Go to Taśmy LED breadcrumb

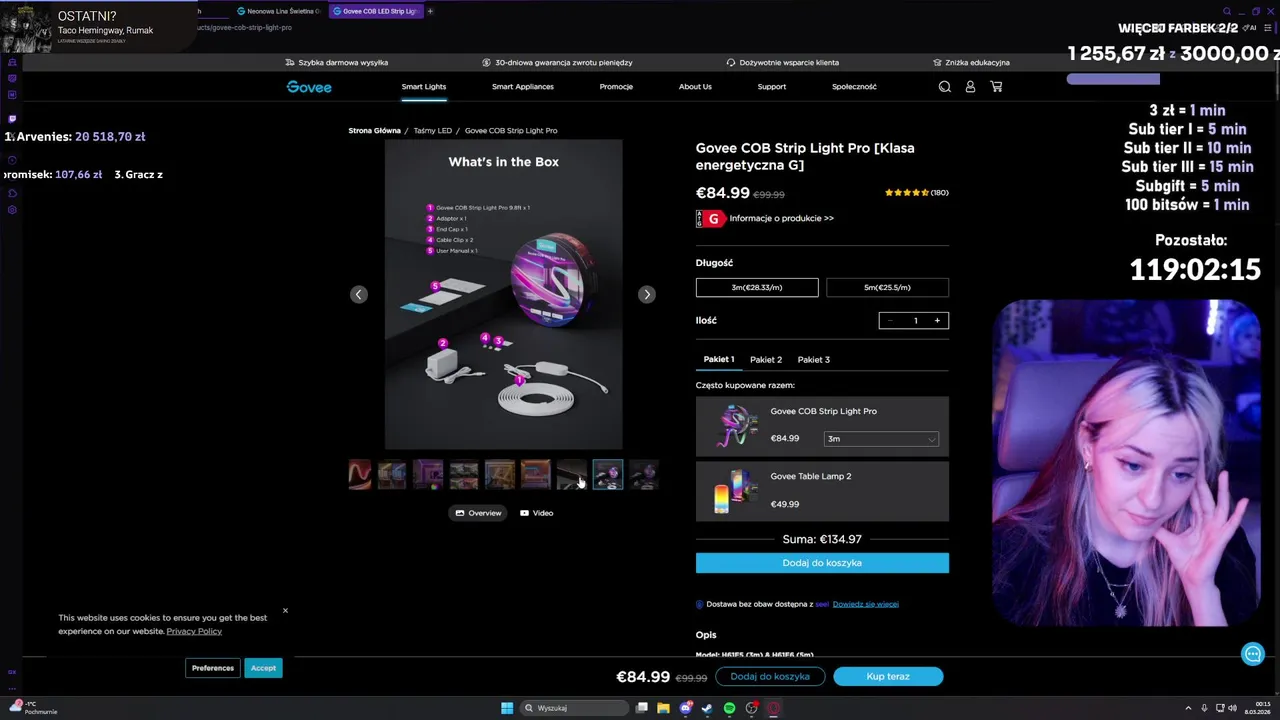[x=433, y=130]
